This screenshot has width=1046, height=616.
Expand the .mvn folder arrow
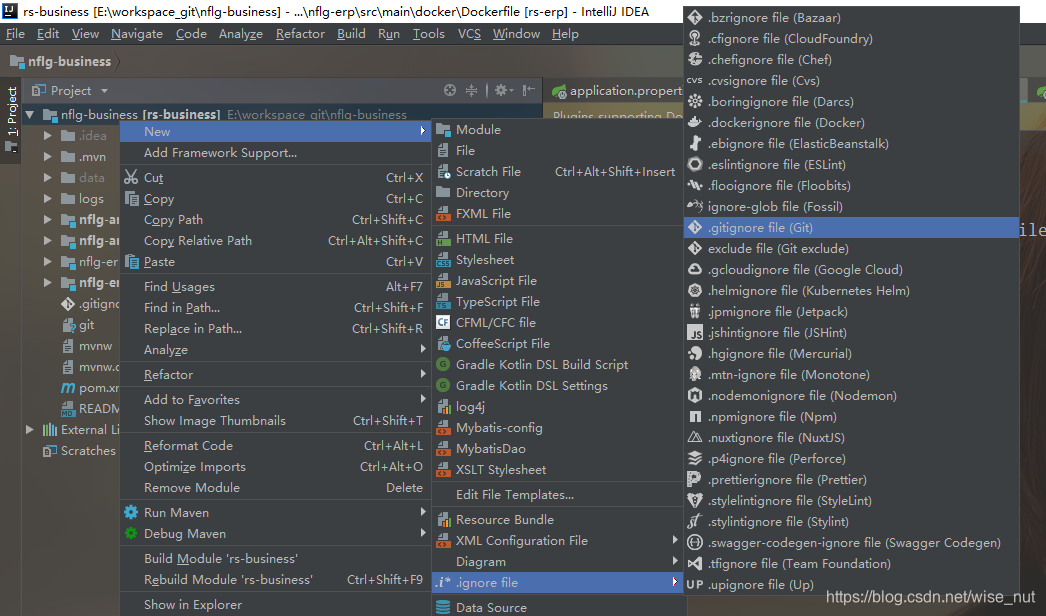coord(47,157)
